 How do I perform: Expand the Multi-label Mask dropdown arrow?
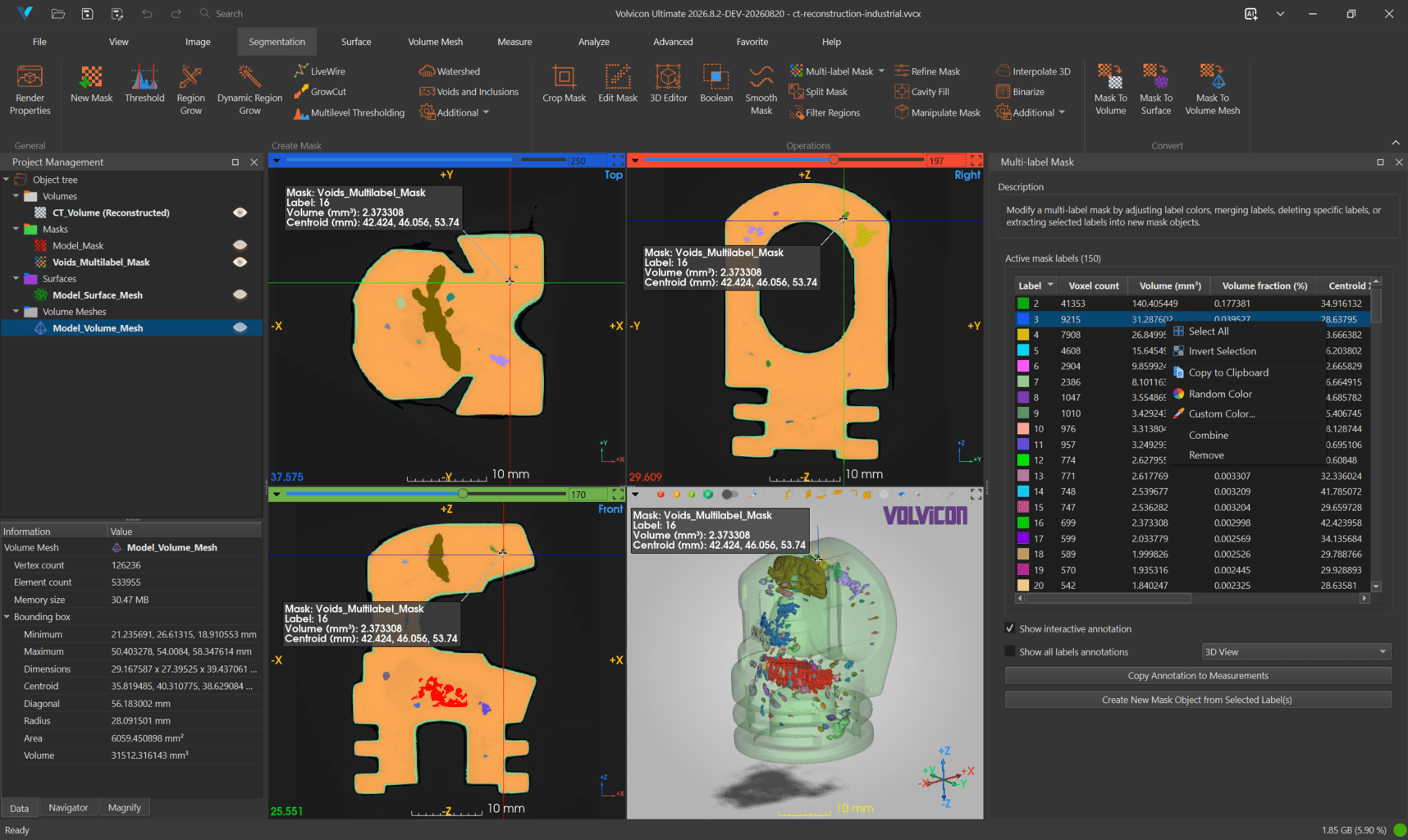pyautogui.click(x=882, y=71)
